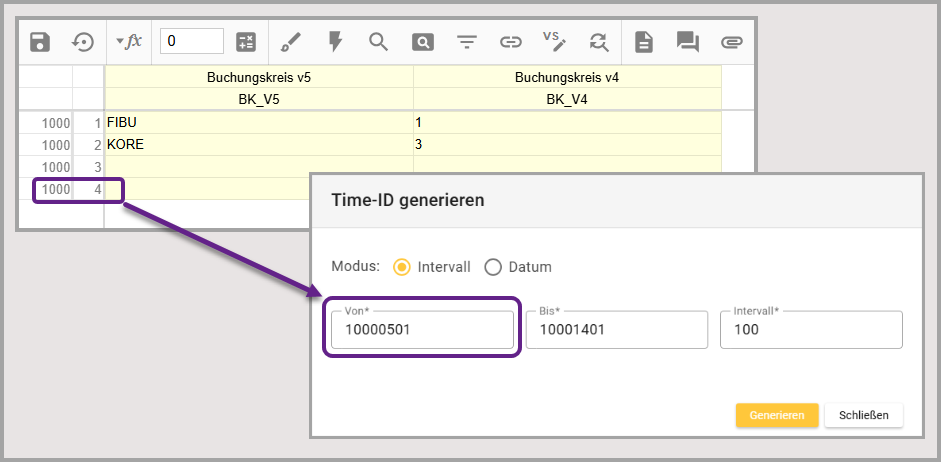Select the FIBU cell
941x462 pixels.
[x=258, y=122]
